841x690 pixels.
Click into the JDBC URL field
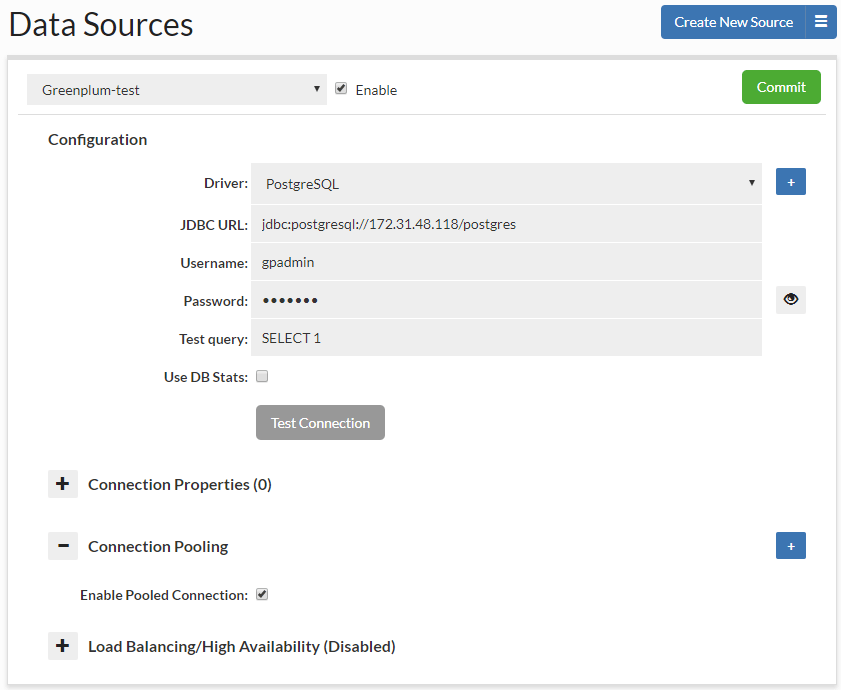(506, 224)
